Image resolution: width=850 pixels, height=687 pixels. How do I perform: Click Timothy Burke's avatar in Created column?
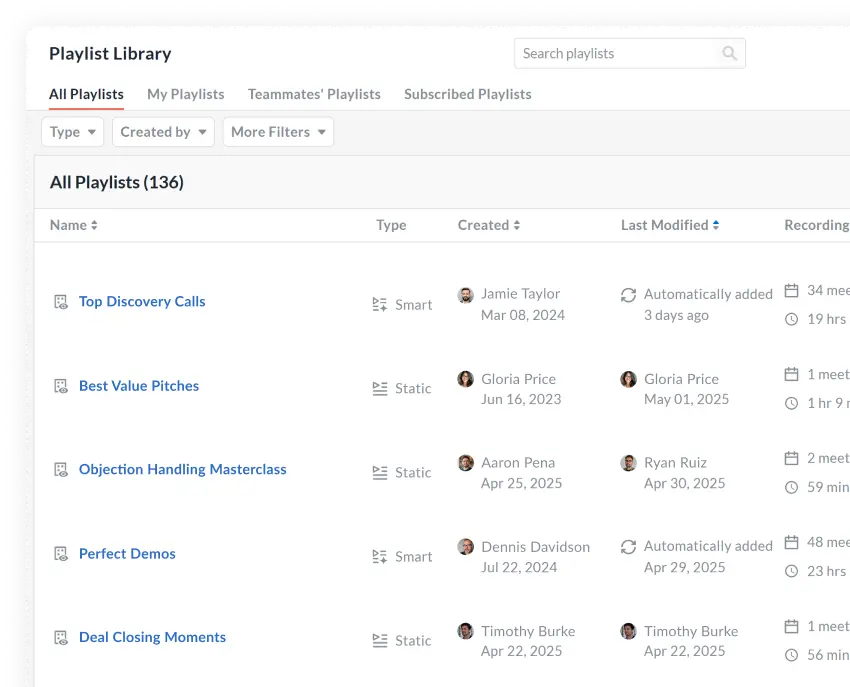point(465,631)
